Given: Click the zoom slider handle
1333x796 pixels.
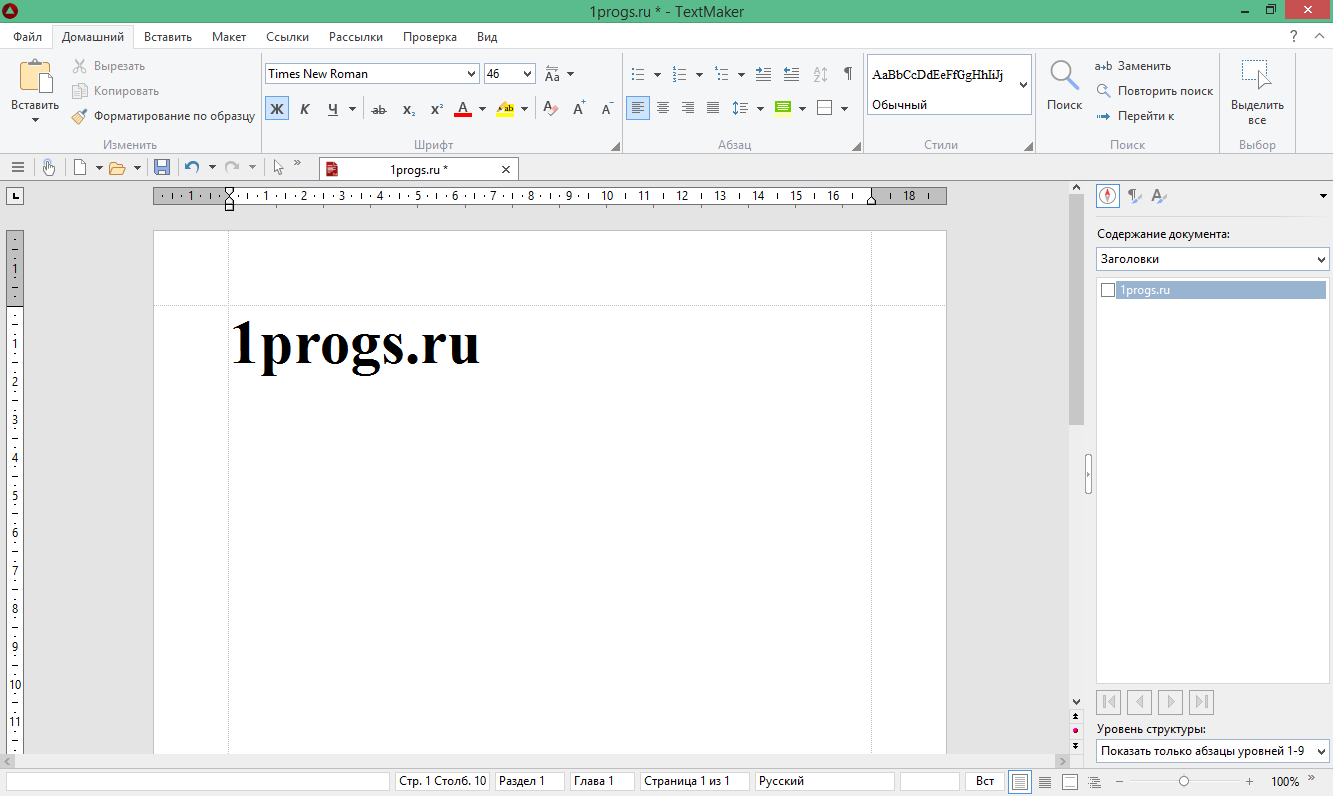Looking at the screenshot, I should (1184, 781).
